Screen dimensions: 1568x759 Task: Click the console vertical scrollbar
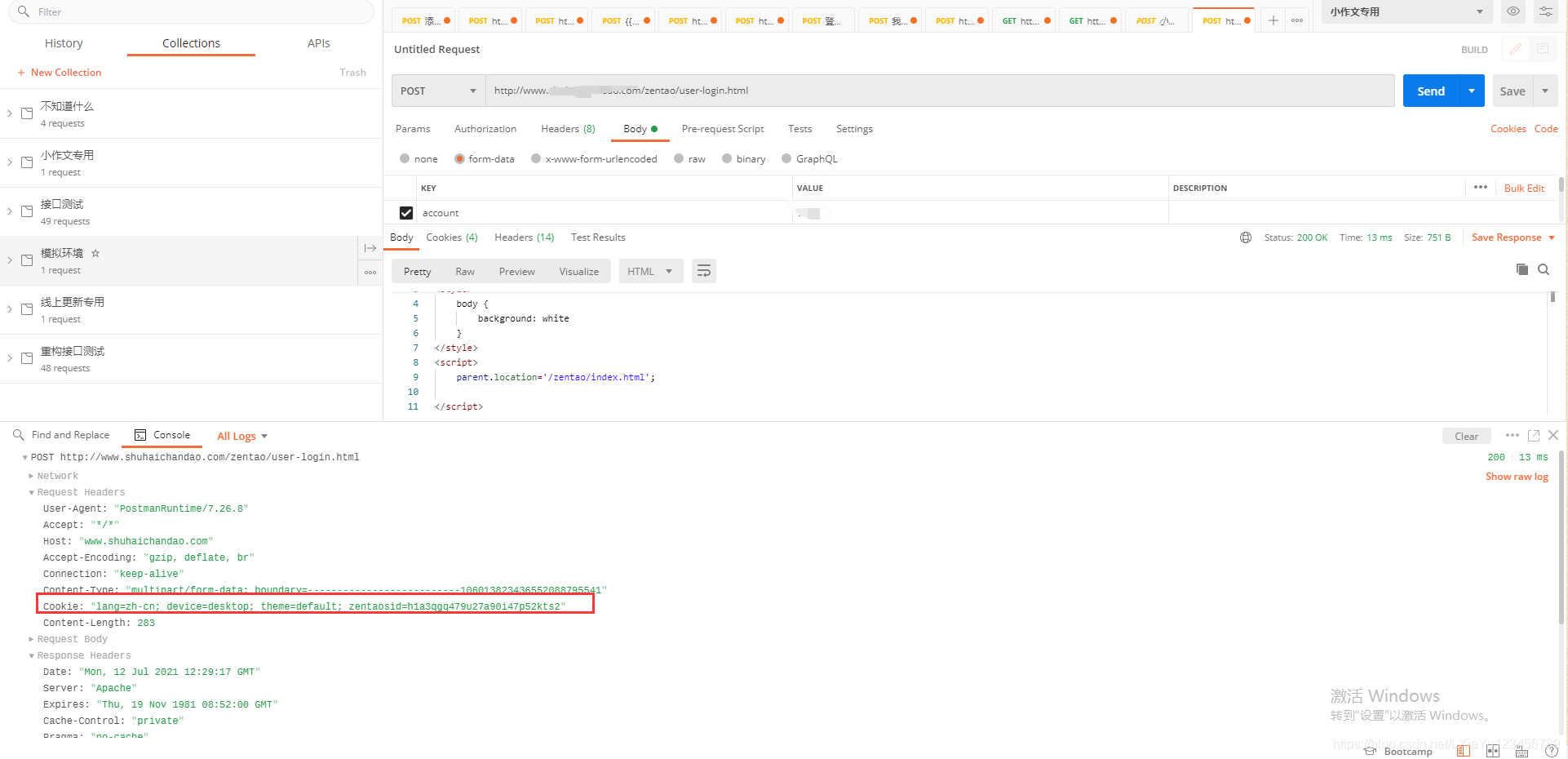(x=1561, y=539)
